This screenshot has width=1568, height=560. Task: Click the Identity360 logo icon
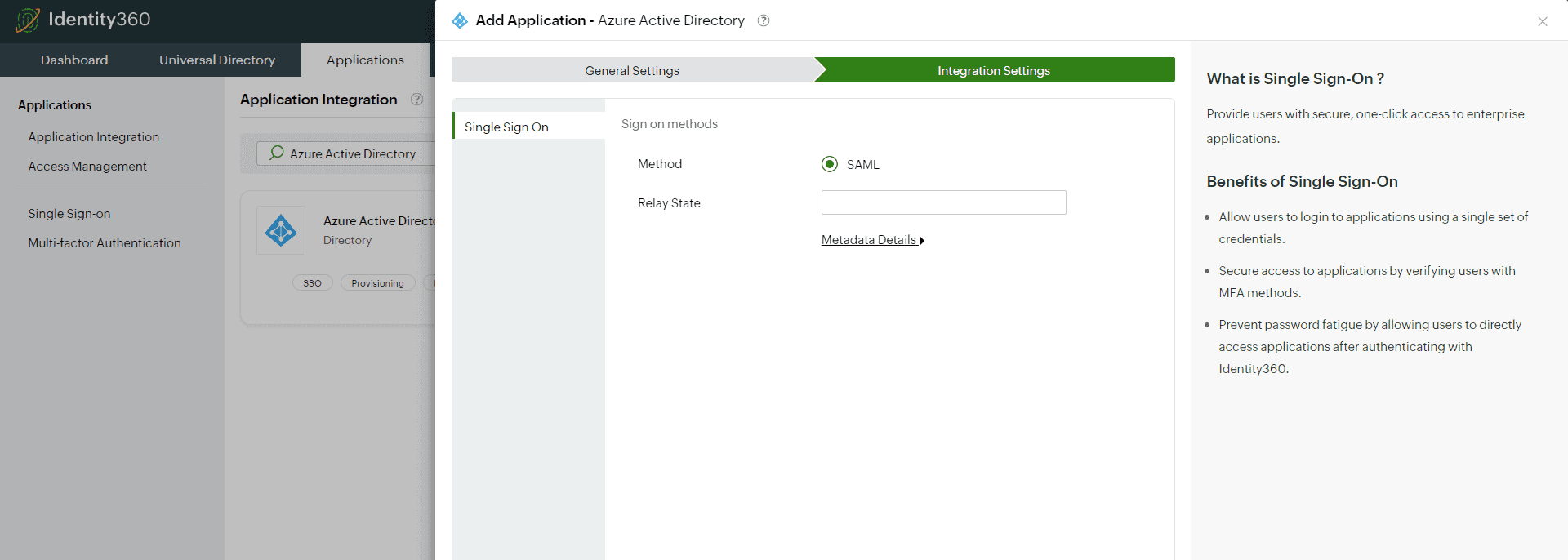point(28,20)
